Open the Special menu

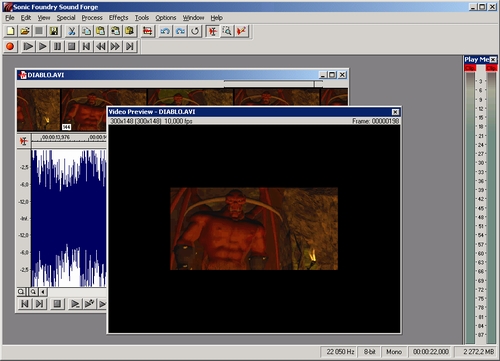66,18
